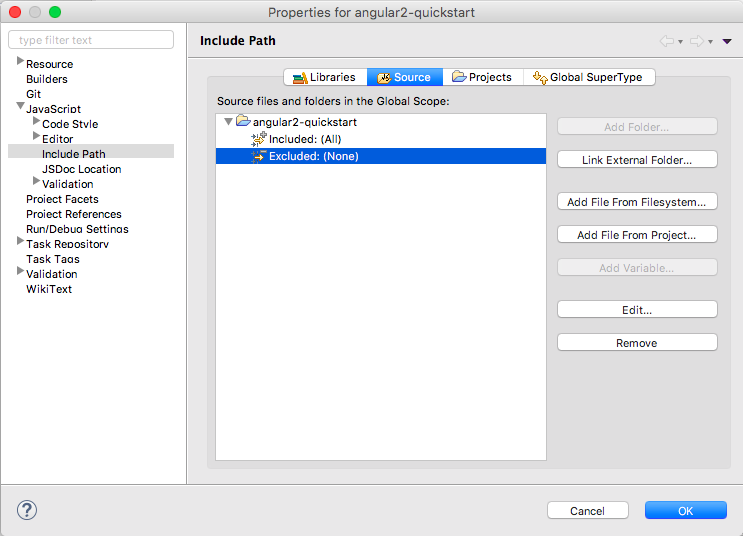Viewport: 743px width, 536px height.
Task: Switch to the Libraries tab
Action: coord(324,77)
